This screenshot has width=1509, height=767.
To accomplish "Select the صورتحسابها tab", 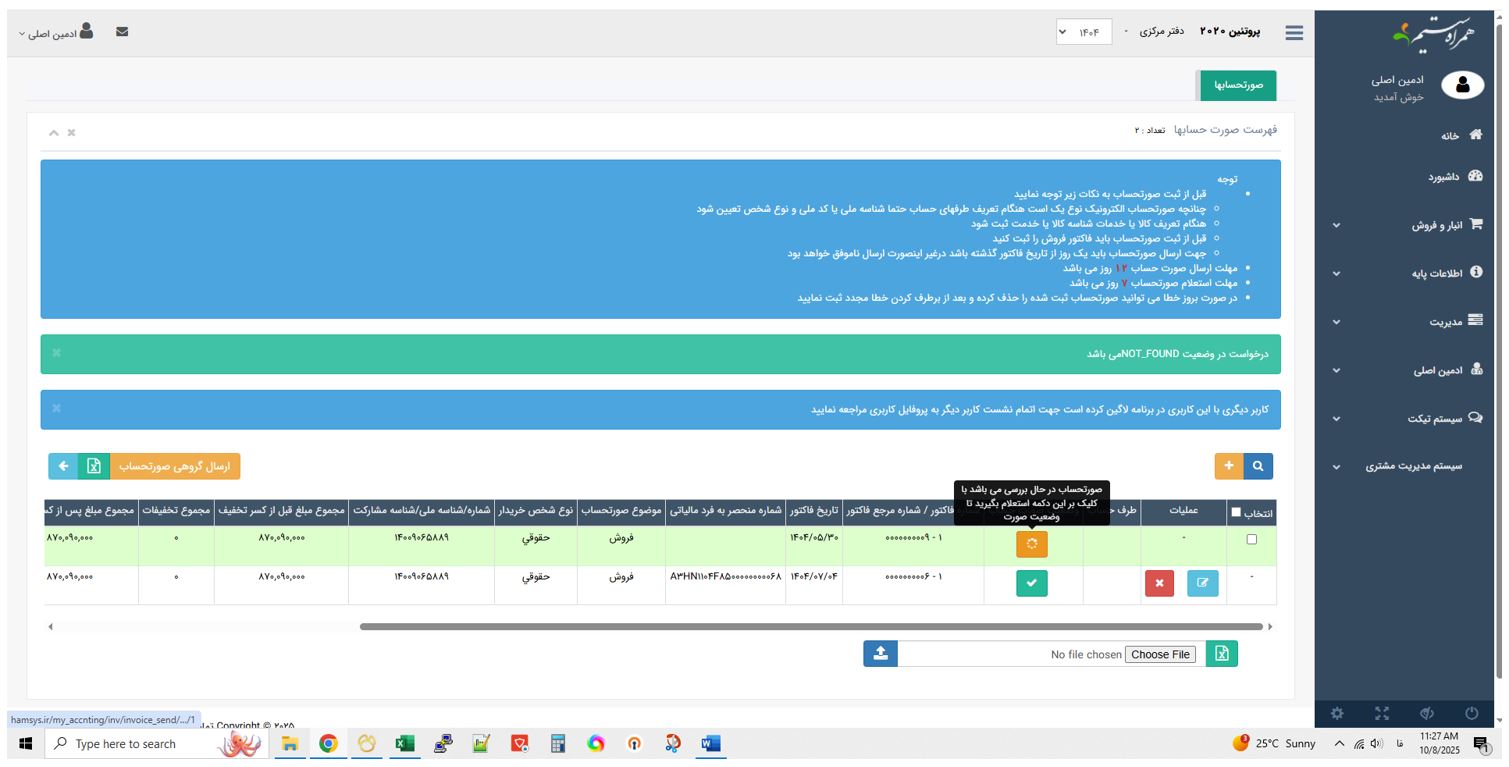I will [1238, 85].
